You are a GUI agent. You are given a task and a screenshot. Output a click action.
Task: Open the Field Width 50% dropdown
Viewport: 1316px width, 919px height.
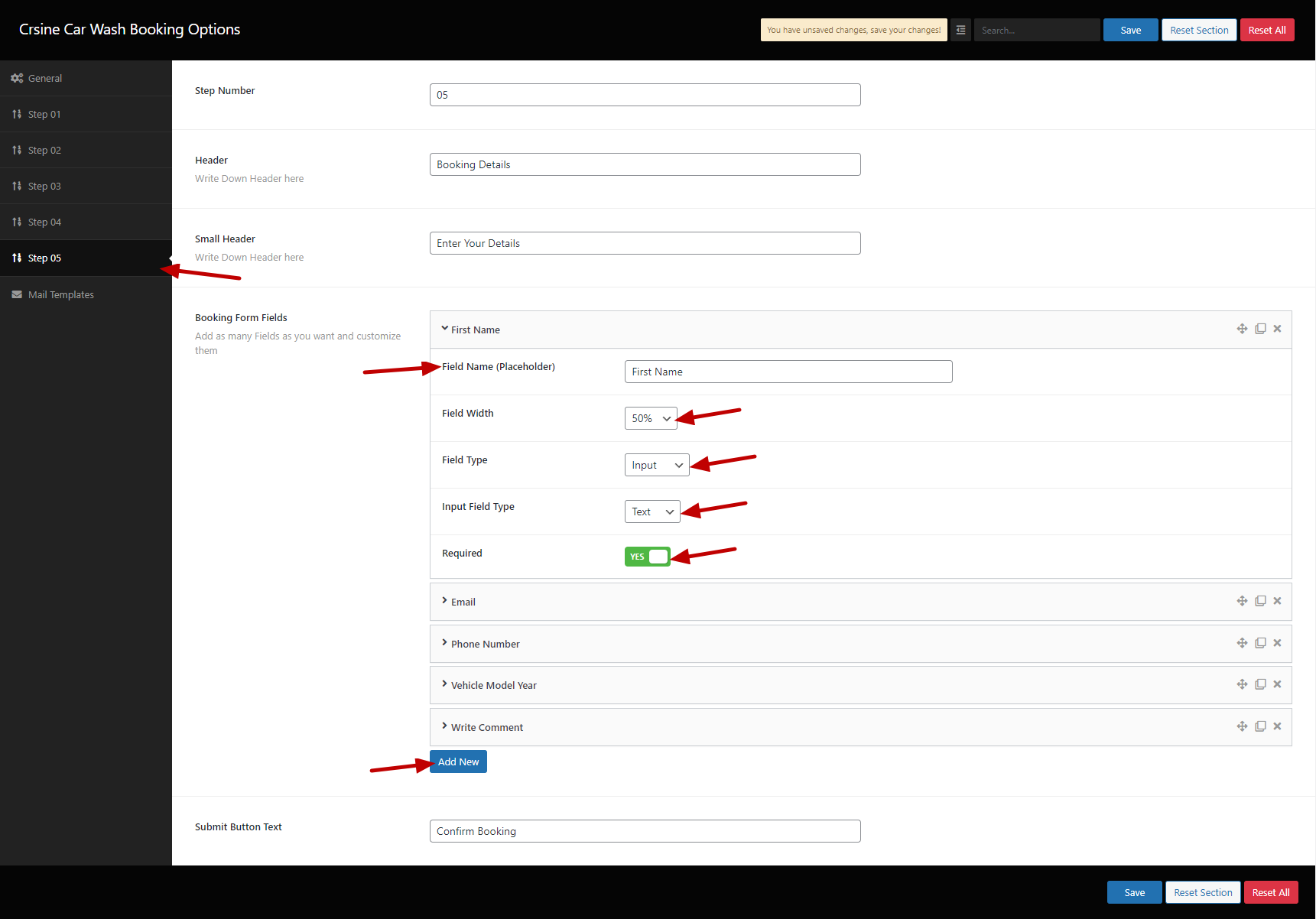coord(651,418)
